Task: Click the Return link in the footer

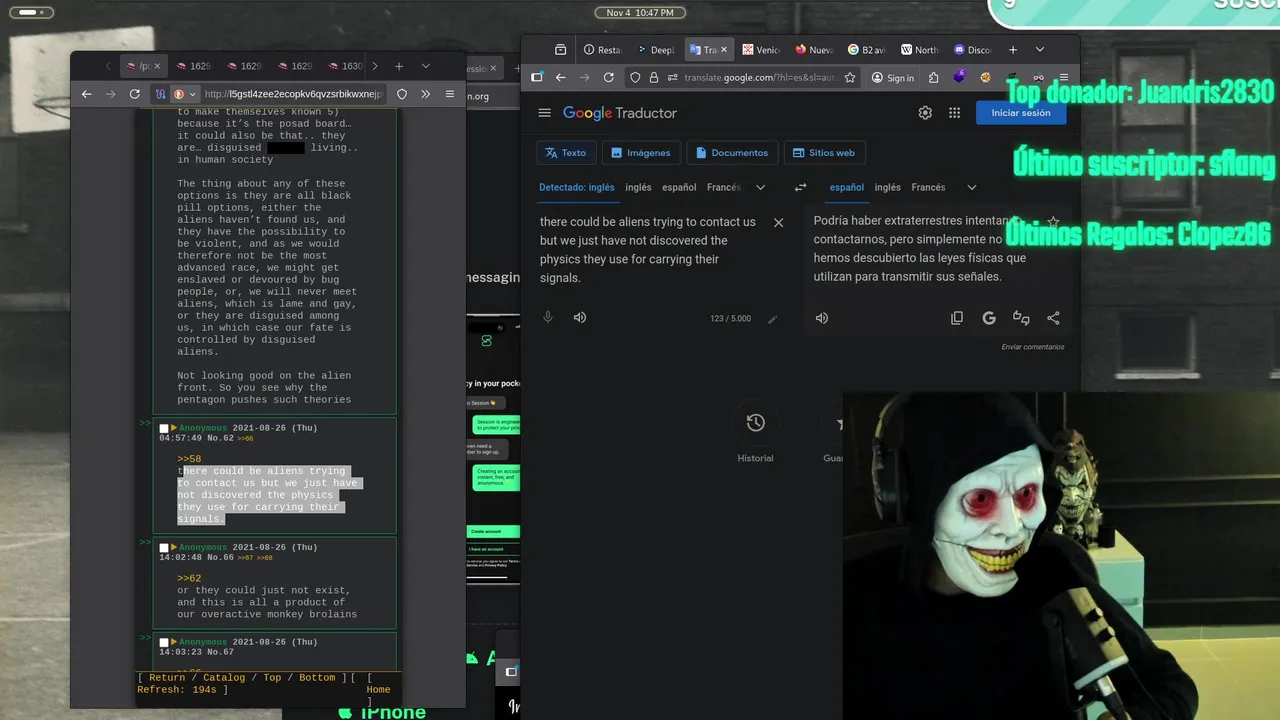Action: click(x=167, y=678)
